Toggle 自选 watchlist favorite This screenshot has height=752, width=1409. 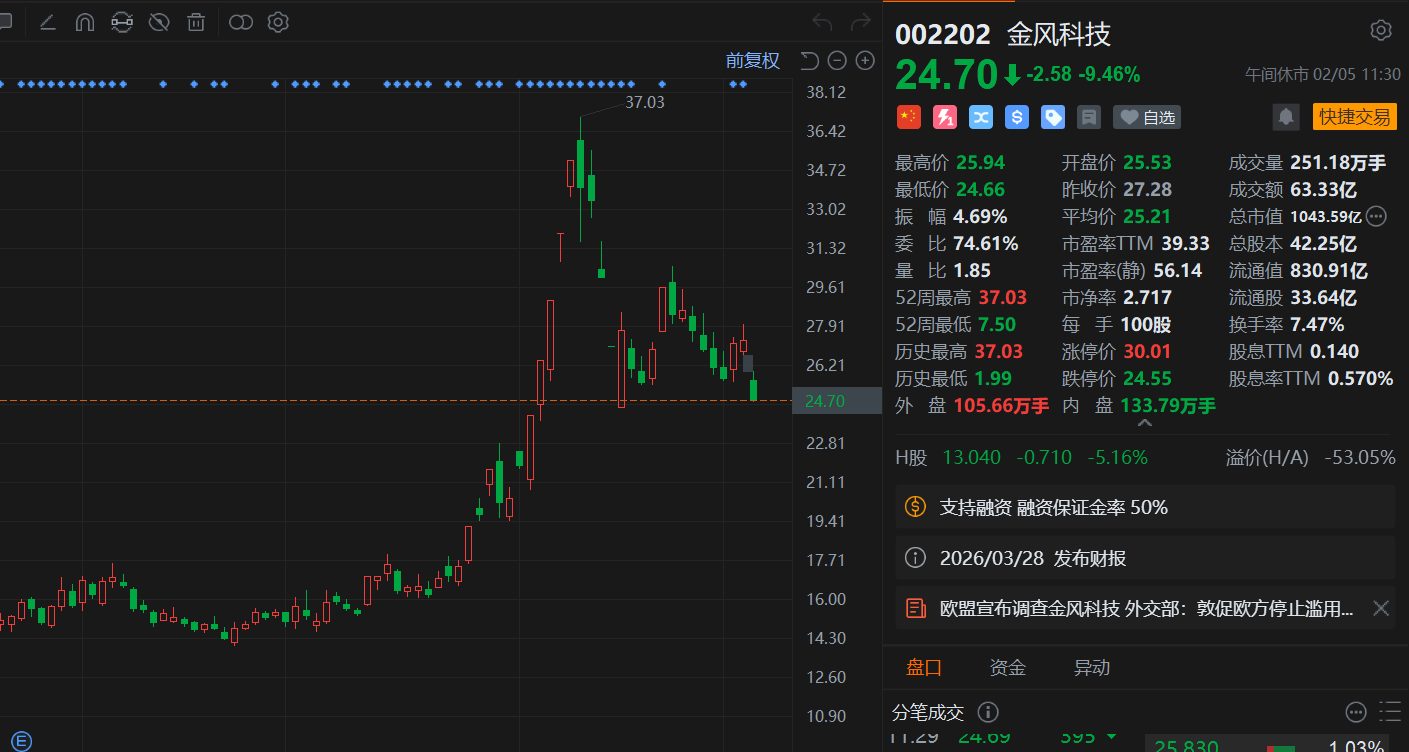[1147, 117]
